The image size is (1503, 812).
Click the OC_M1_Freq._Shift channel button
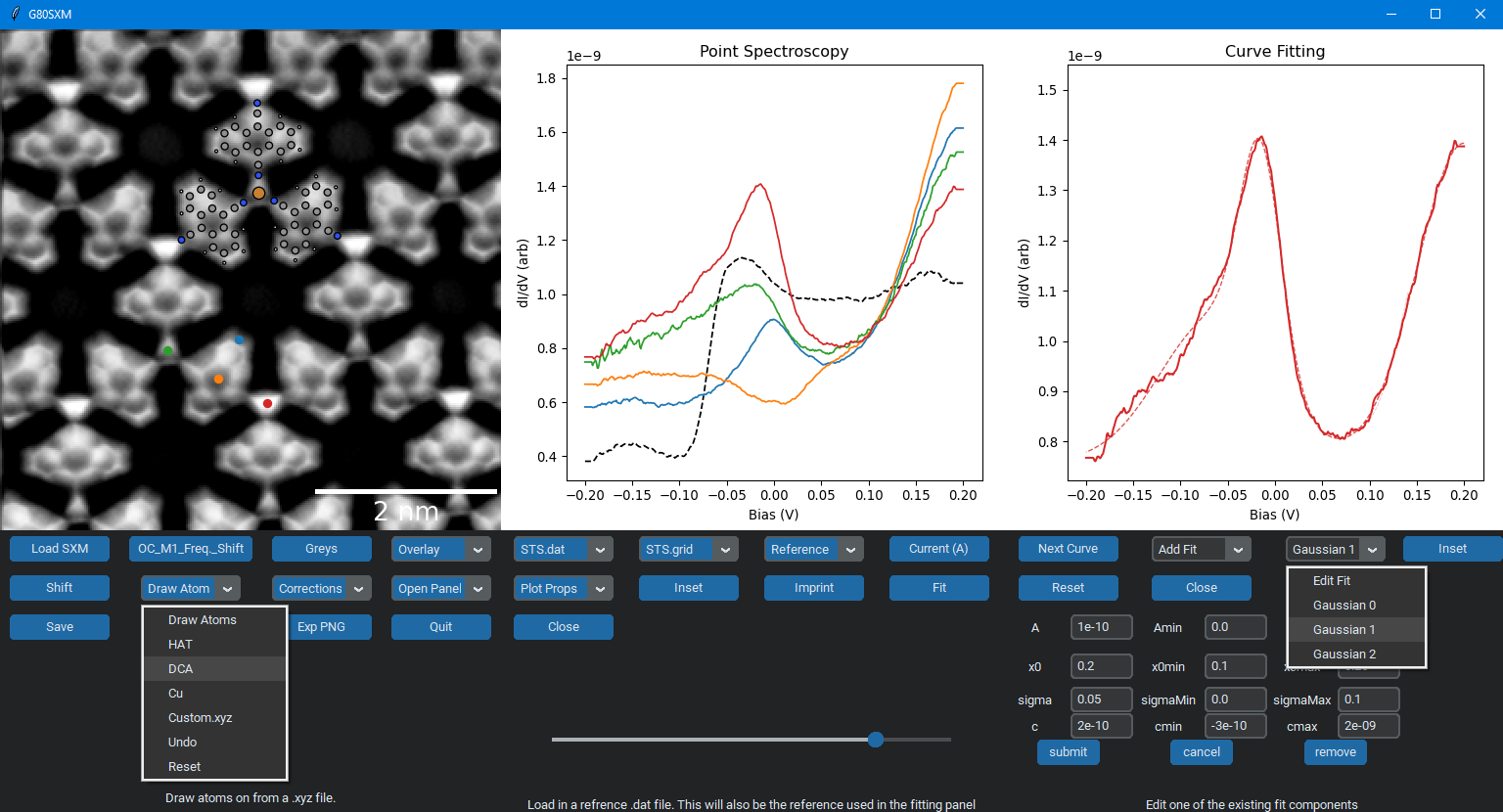point(191,549)
